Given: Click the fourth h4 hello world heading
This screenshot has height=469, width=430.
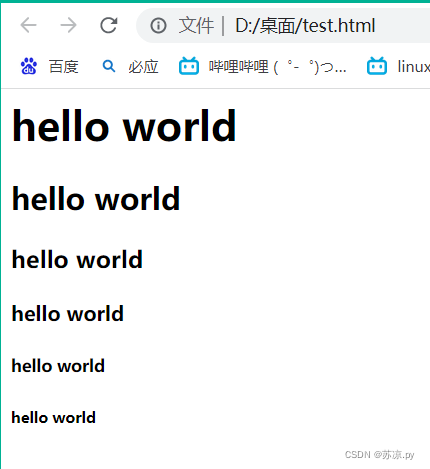Looking at the screenshot, I should pos(68,314).
